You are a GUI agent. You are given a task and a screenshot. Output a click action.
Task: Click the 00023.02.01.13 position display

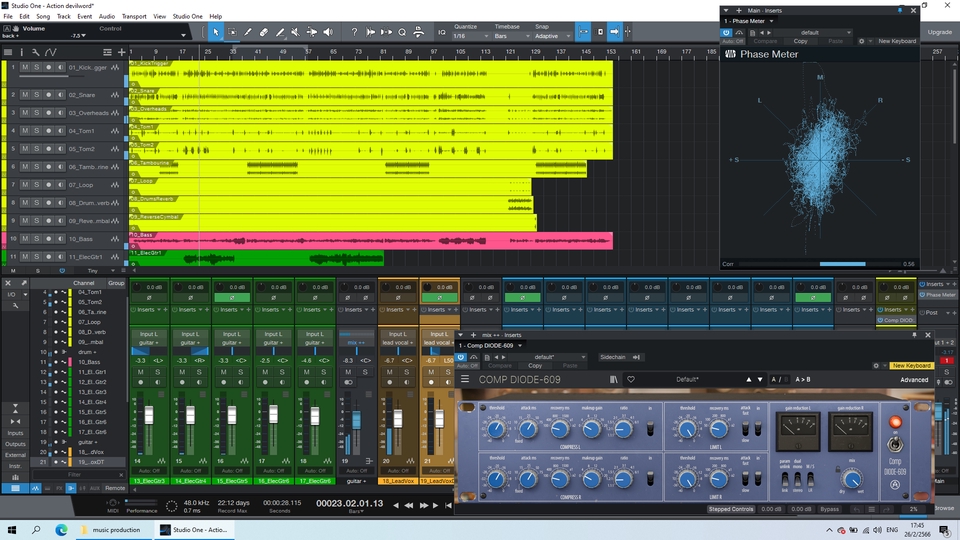350,503
